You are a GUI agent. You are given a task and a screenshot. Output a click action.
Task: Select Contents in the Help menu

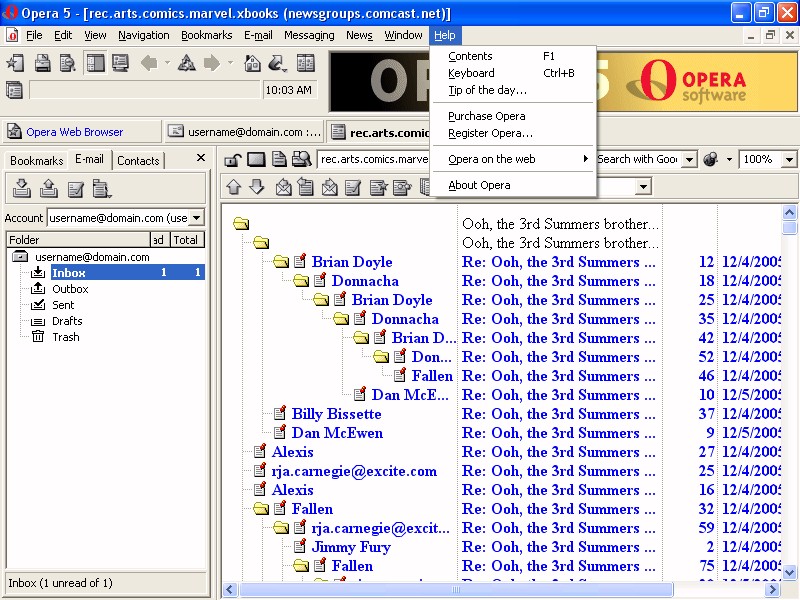(x=513, y=56)
